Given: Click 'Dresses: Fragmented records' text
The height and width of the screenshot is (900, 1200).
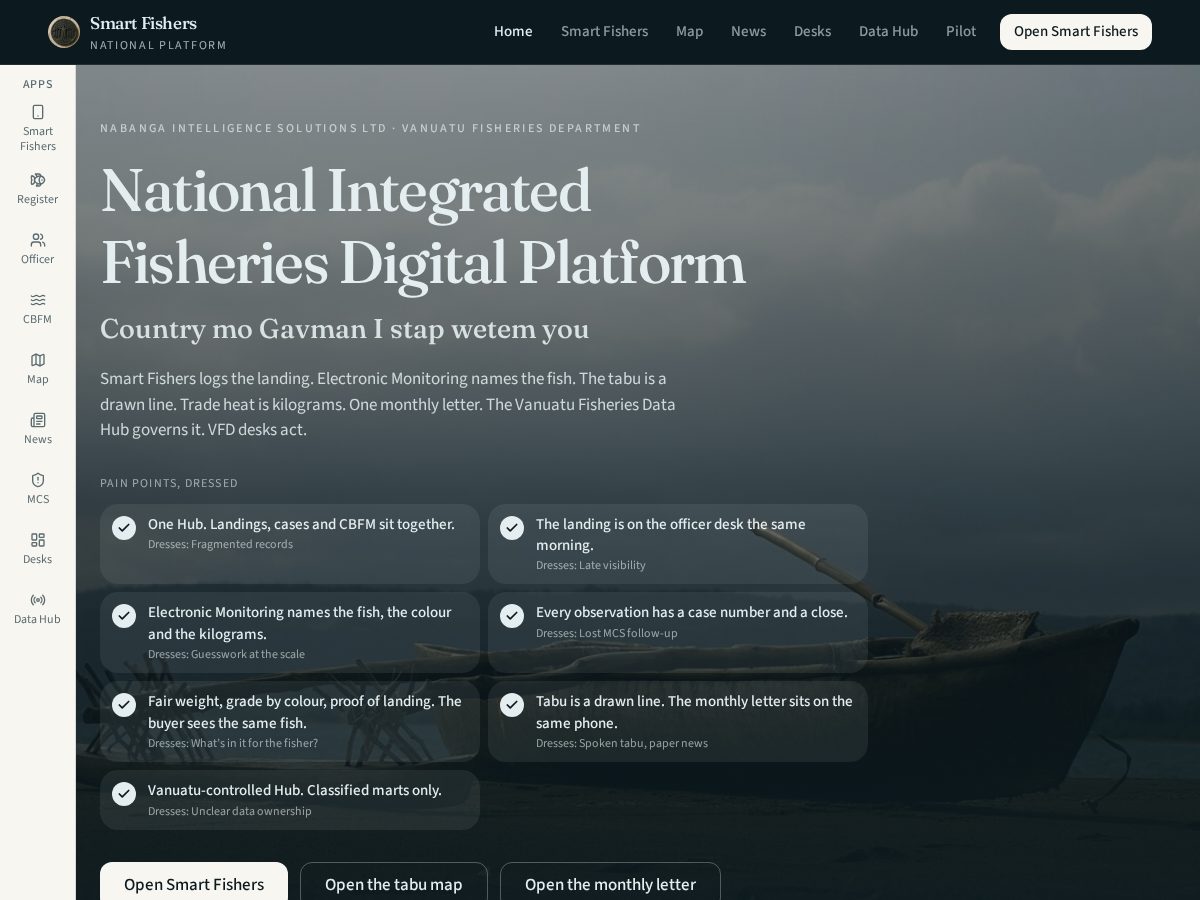Looking at the screenshot, I should click(x=220, y=545).
